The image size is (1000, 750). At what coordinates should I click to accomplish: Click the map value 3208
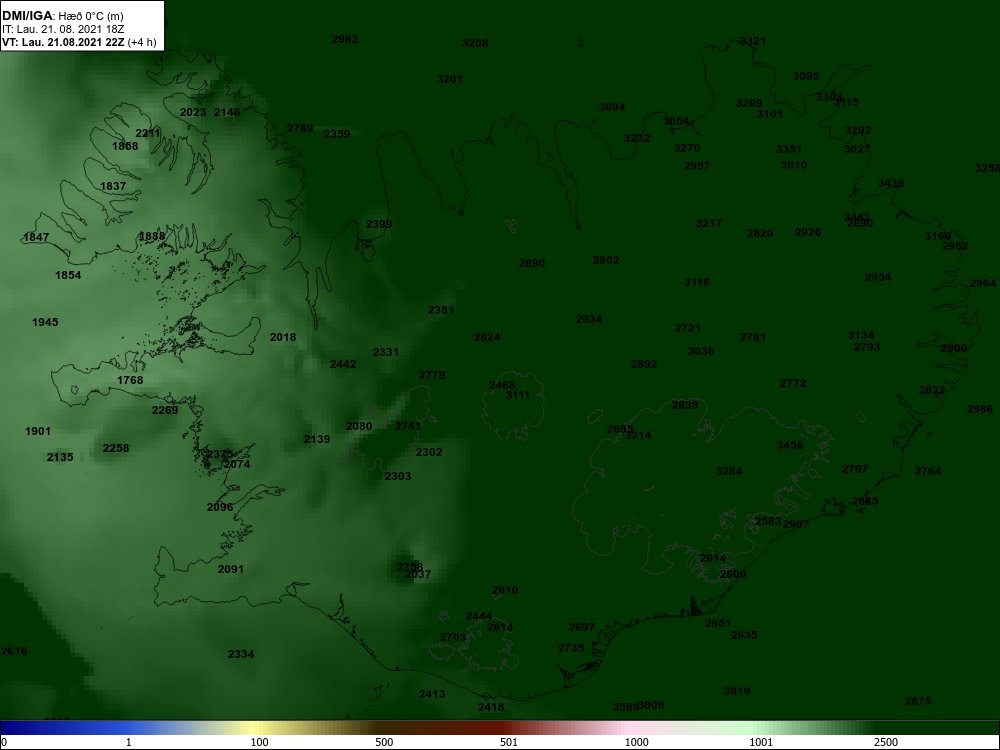pyautogui.click(x=475, y=43)
